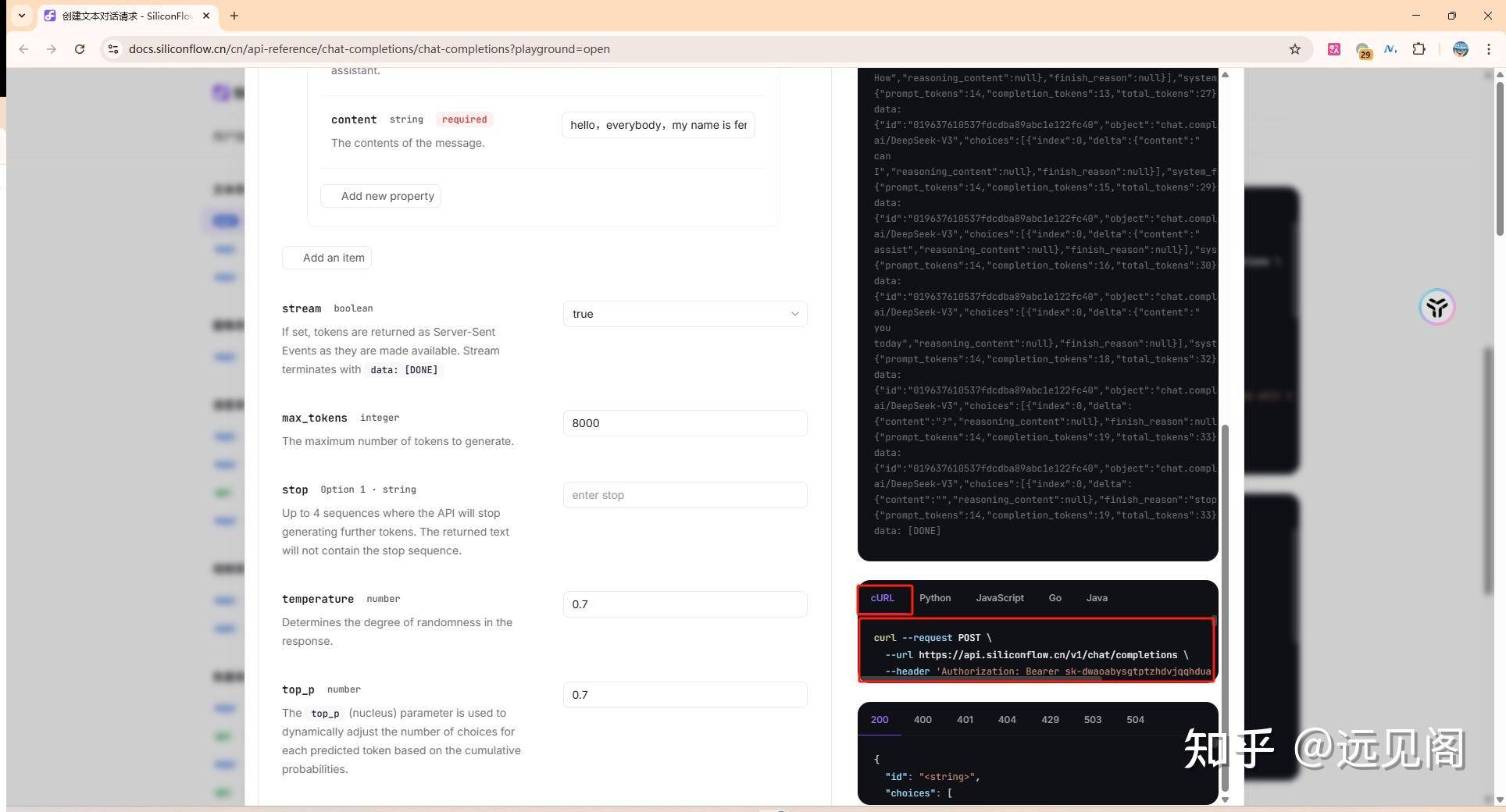Click the top_p input field
Viewport: 1506px width, 812px height.
tap(685, 695)
